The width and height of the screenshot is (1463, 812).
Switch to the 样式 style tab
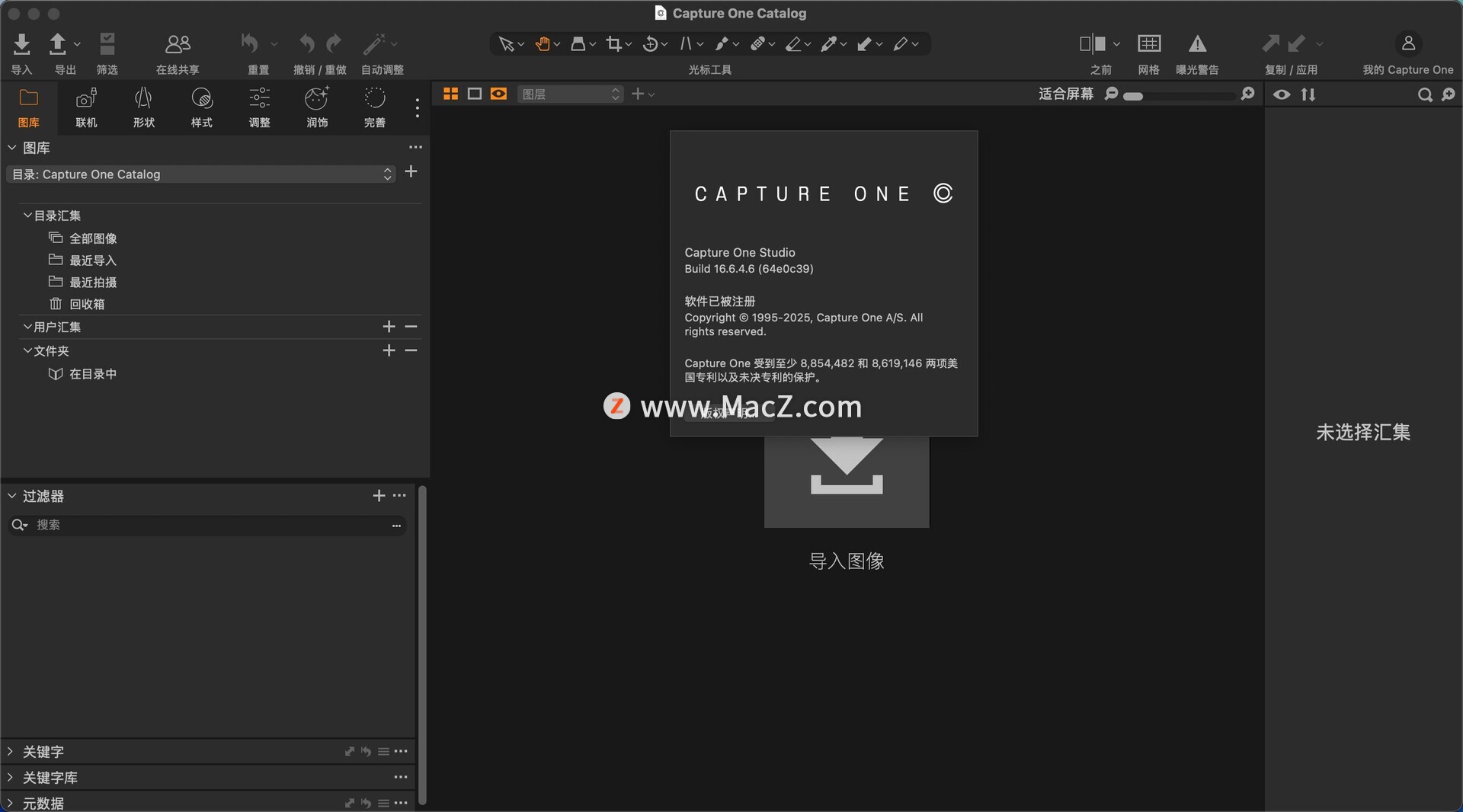201,107
